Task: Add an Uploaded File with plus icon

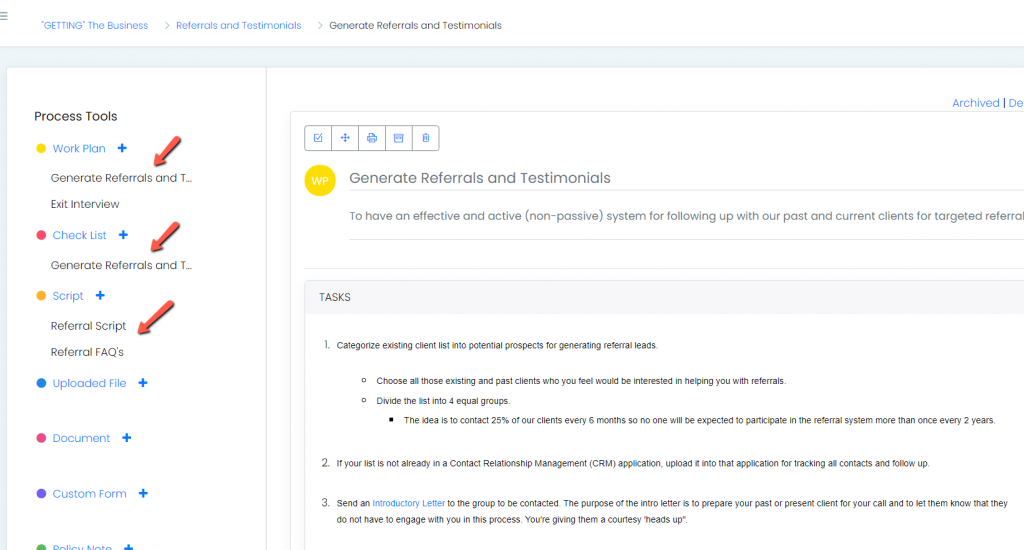Action: tap(143, 383)
